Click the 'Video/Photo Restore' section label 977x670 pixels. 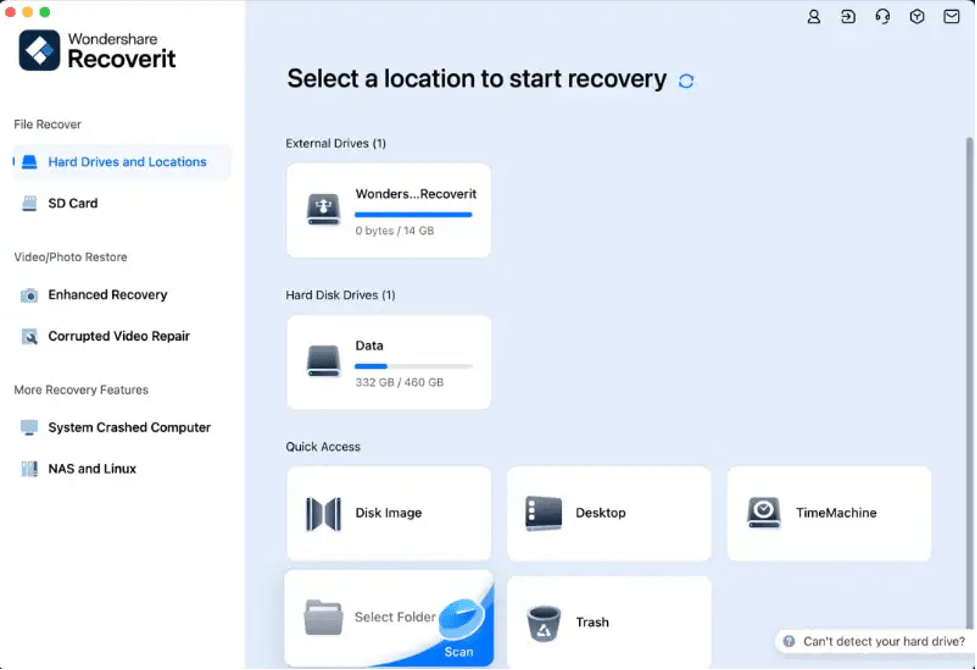coord(70,257)
